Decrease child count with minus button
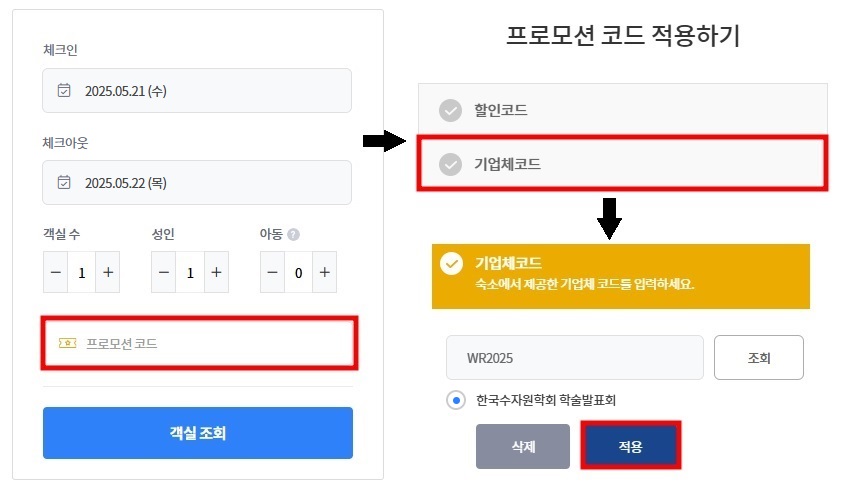Viewport: 841px width, 493px height. coord(272,272)
